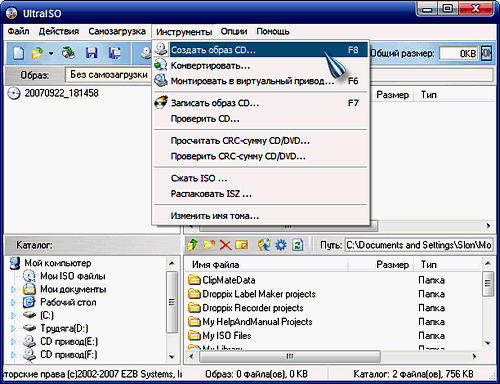Expand the (C:) drive node
The width and height of the screenshot is (500, 384).
point(13,315)
